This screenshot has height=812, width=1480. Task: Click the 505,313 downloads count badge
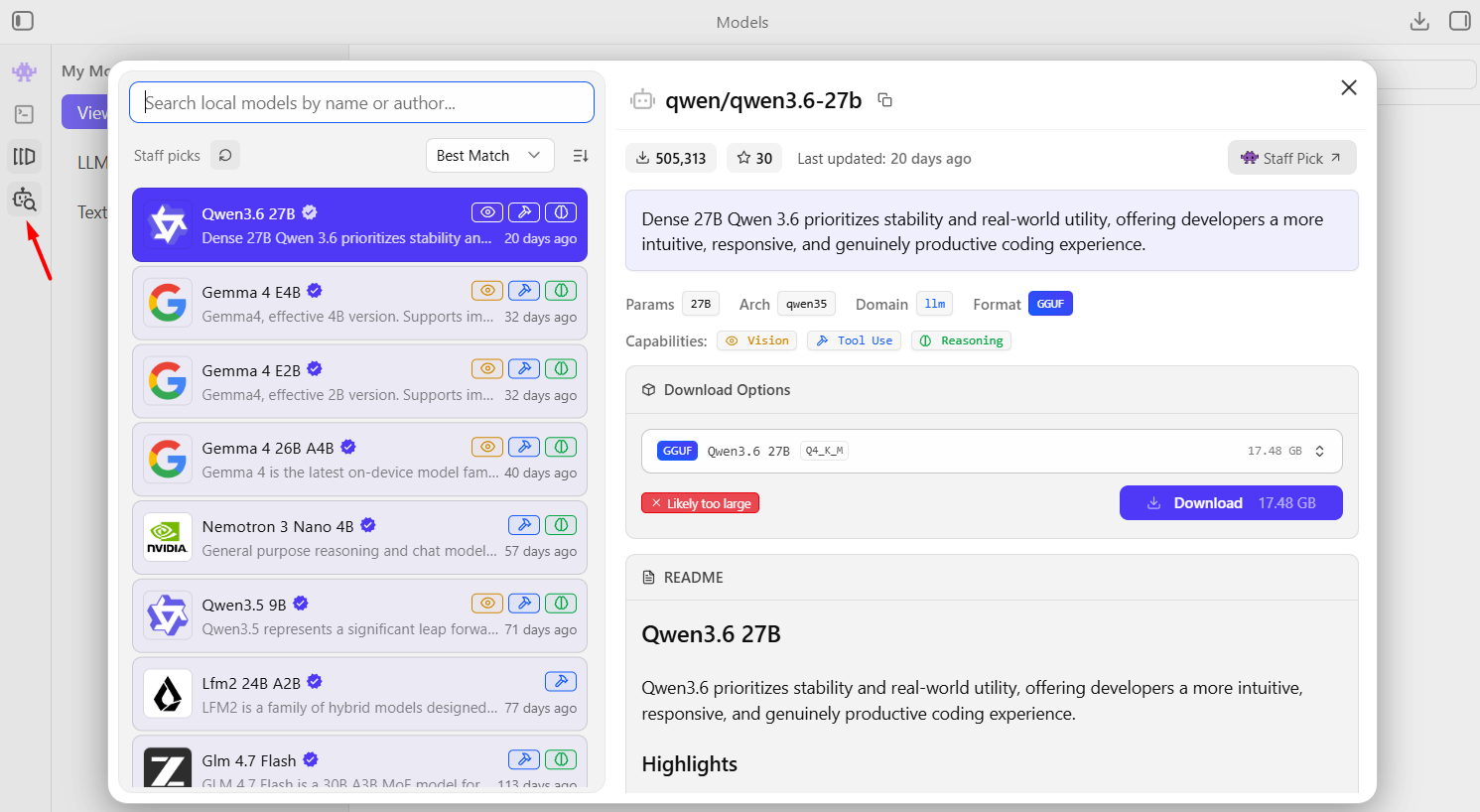click(671, 158)
